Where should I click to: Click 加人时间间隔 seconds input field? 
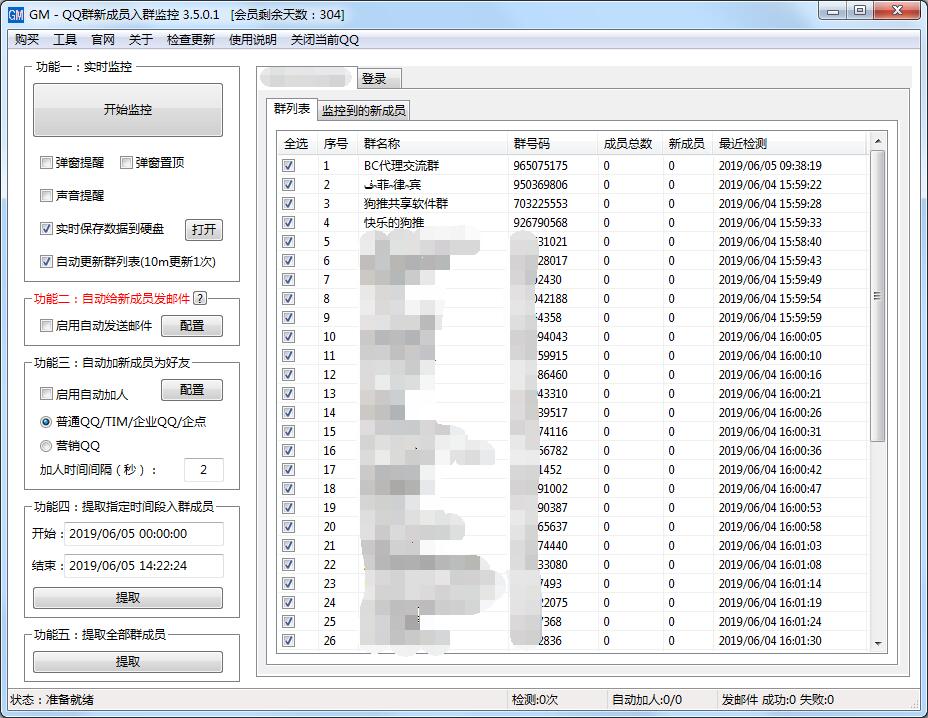pos(204,470)
